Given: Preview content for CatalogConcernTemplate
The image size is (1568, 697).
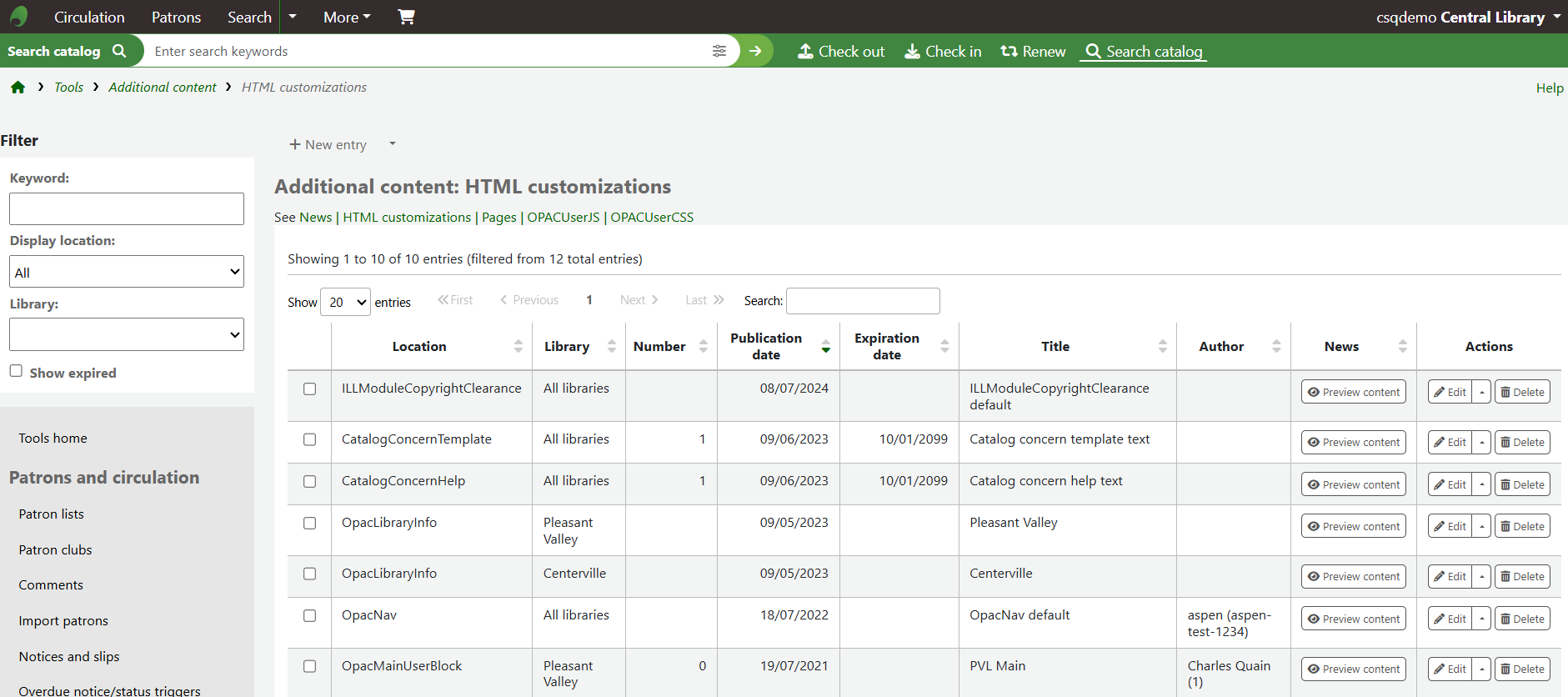Looking at the screenshot, I should [1353, 443].
